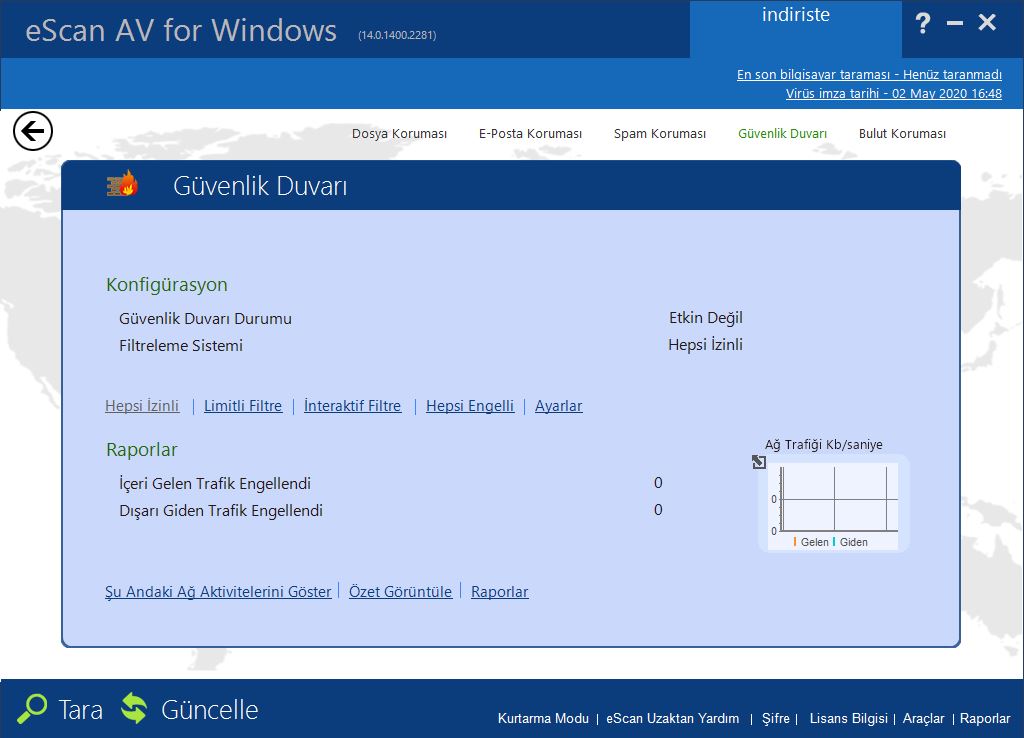Click the firewall brick-and-flame icon

pos(122,184)
